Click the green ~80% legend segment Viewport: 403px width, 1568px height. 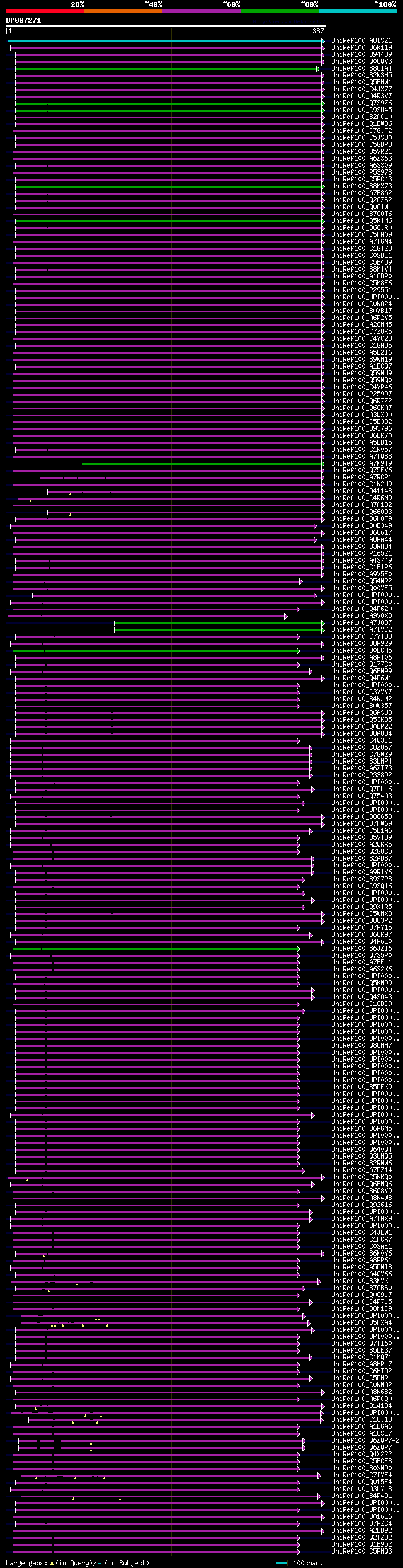[279, 11]
